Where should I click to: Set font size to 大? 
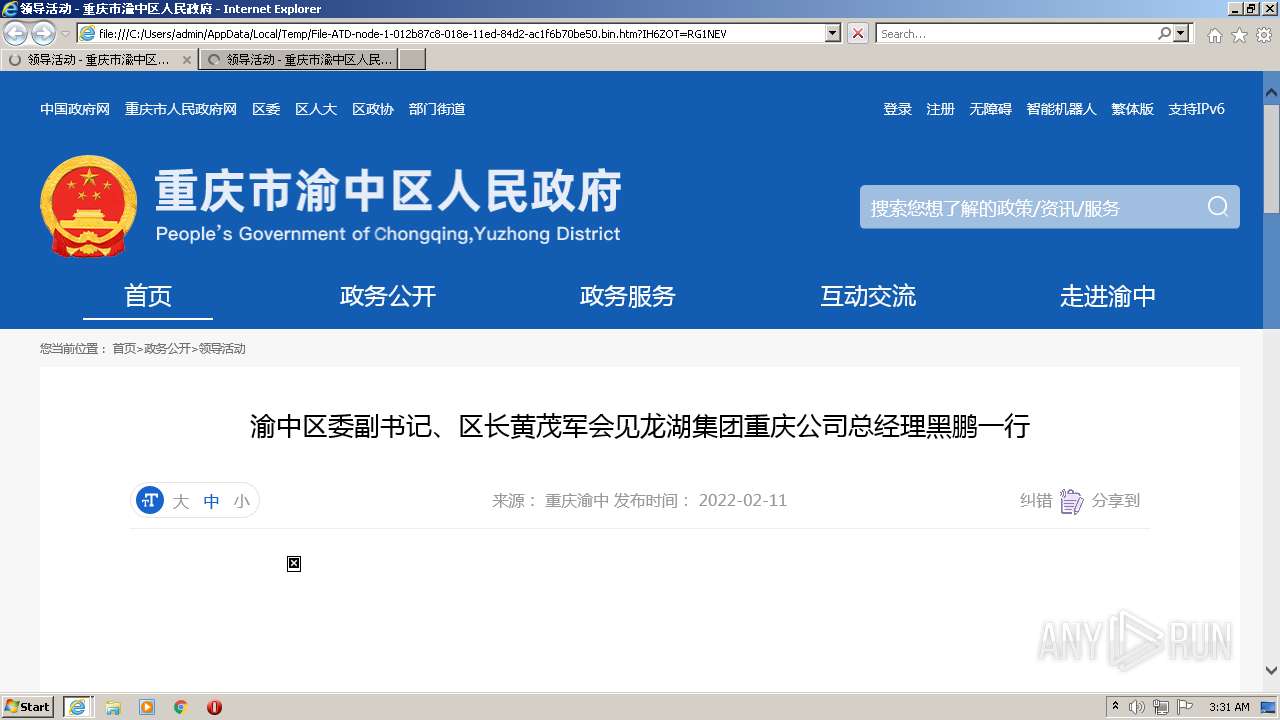coord(181,501)
